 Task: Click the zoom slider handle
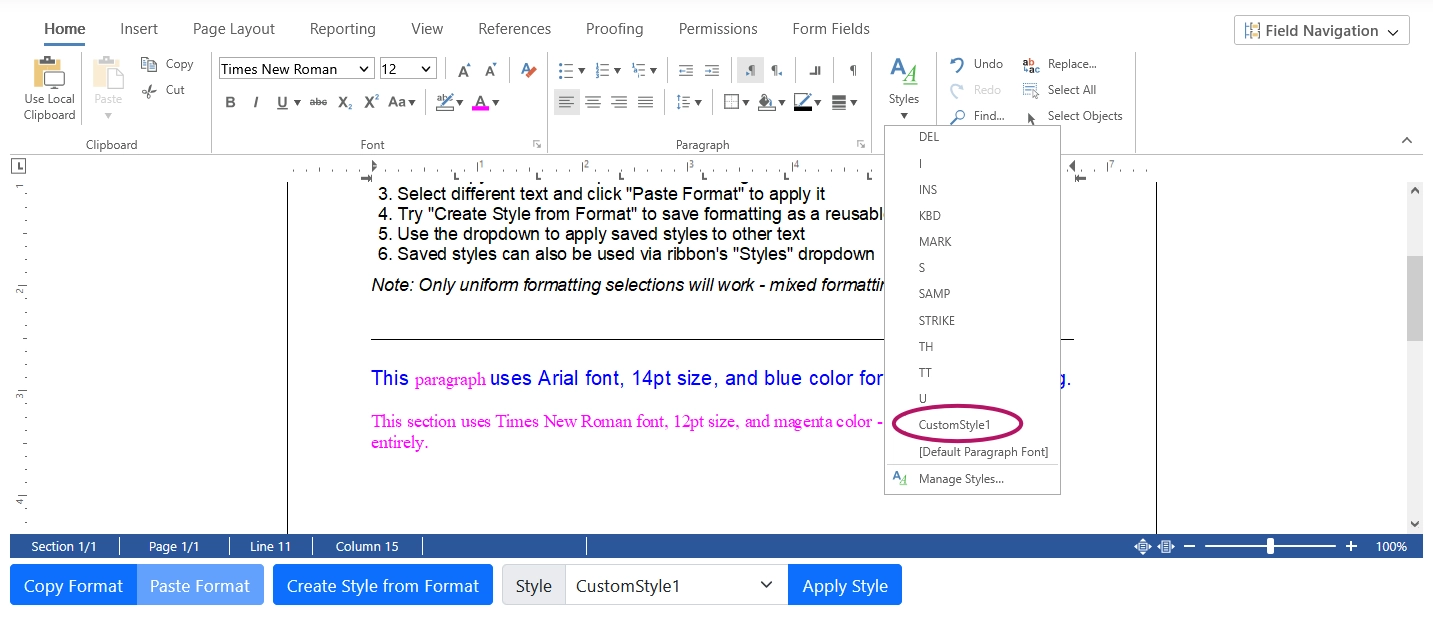1270,546
